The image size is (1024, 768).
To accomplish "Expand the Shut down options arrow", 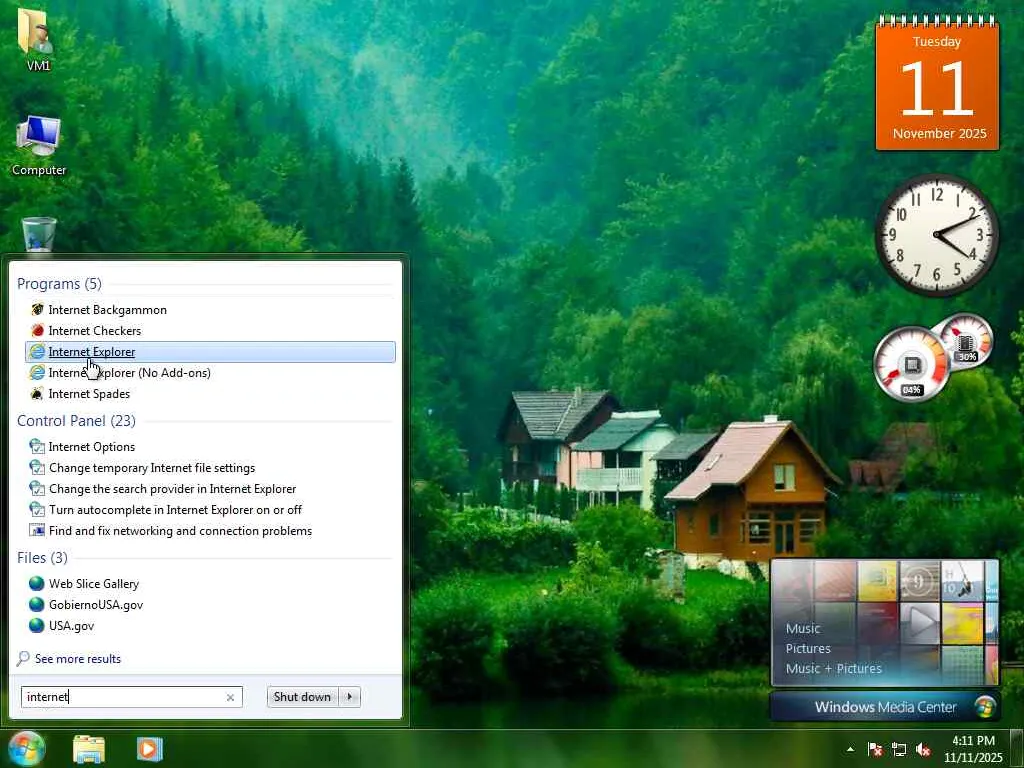I will (x=350, y=697).
